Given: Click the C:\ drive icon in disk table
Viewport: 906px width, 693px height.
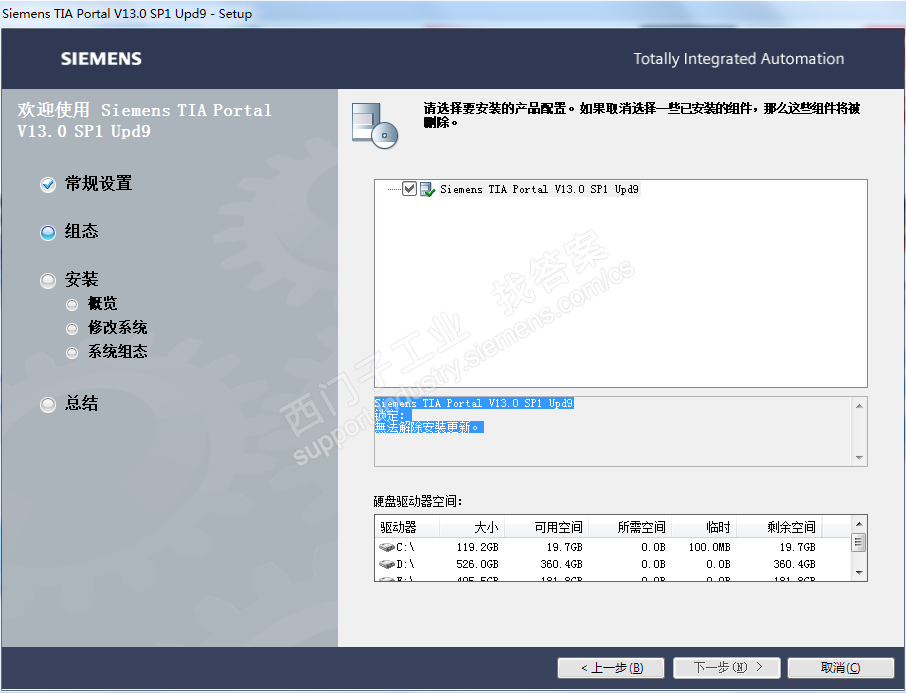Looking at the screenshot, I should point(387,547).
